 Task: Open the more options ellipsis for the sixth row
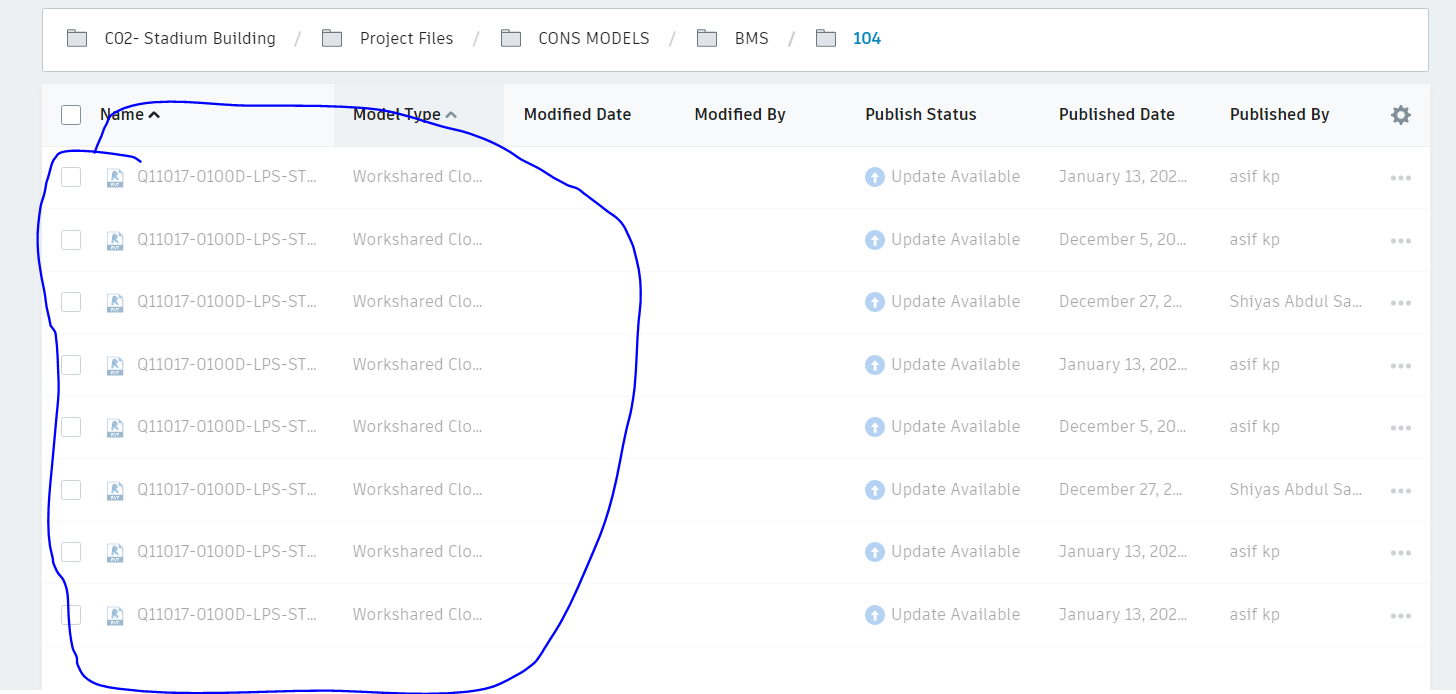coord(1400,491)
